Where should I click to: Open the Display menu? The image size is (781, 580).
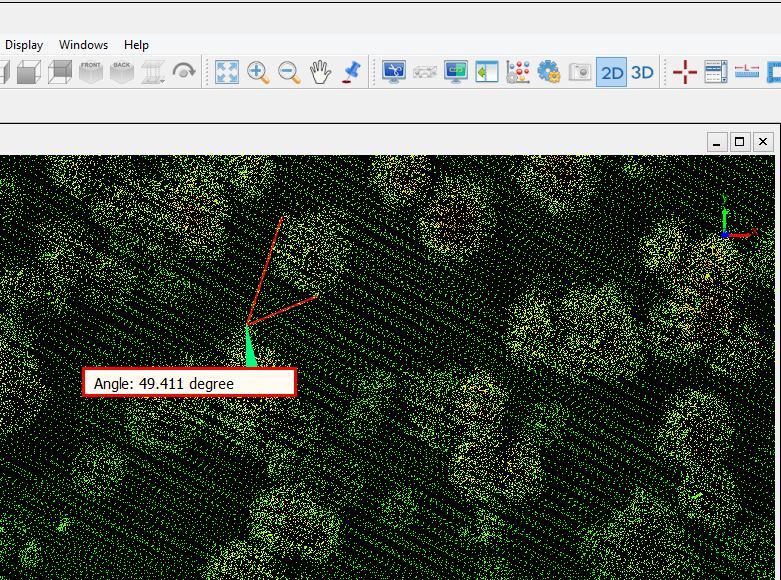[x=24, y=45]
